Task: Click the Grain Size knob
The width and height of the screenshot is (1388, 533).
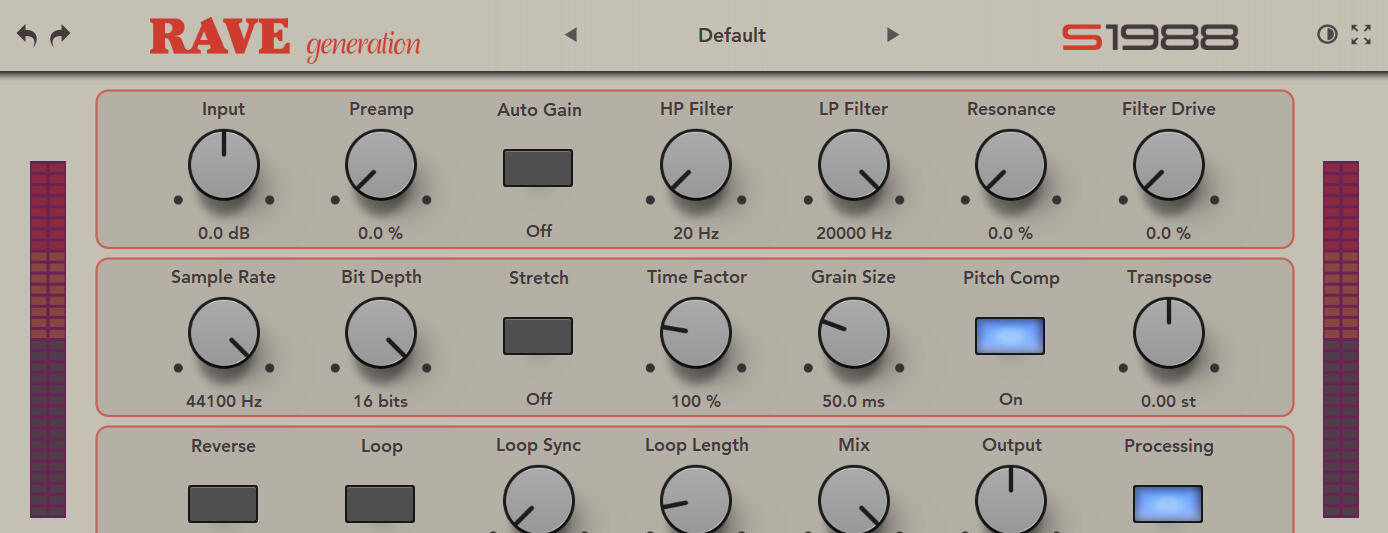Action: point(854,333)
